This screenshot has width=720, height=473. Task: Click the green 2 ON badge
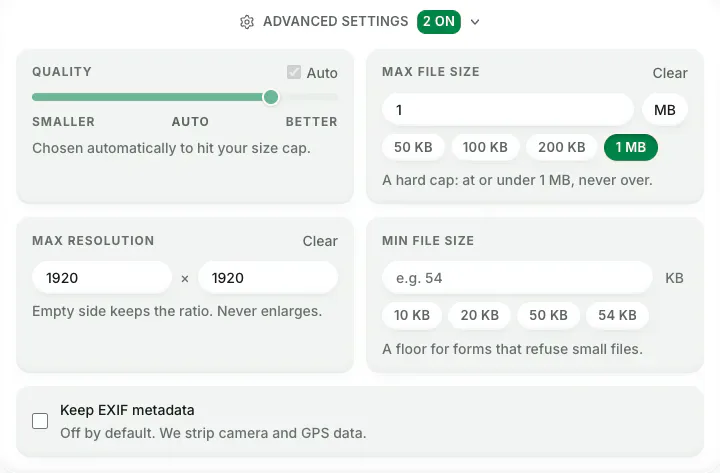[439, 22]
